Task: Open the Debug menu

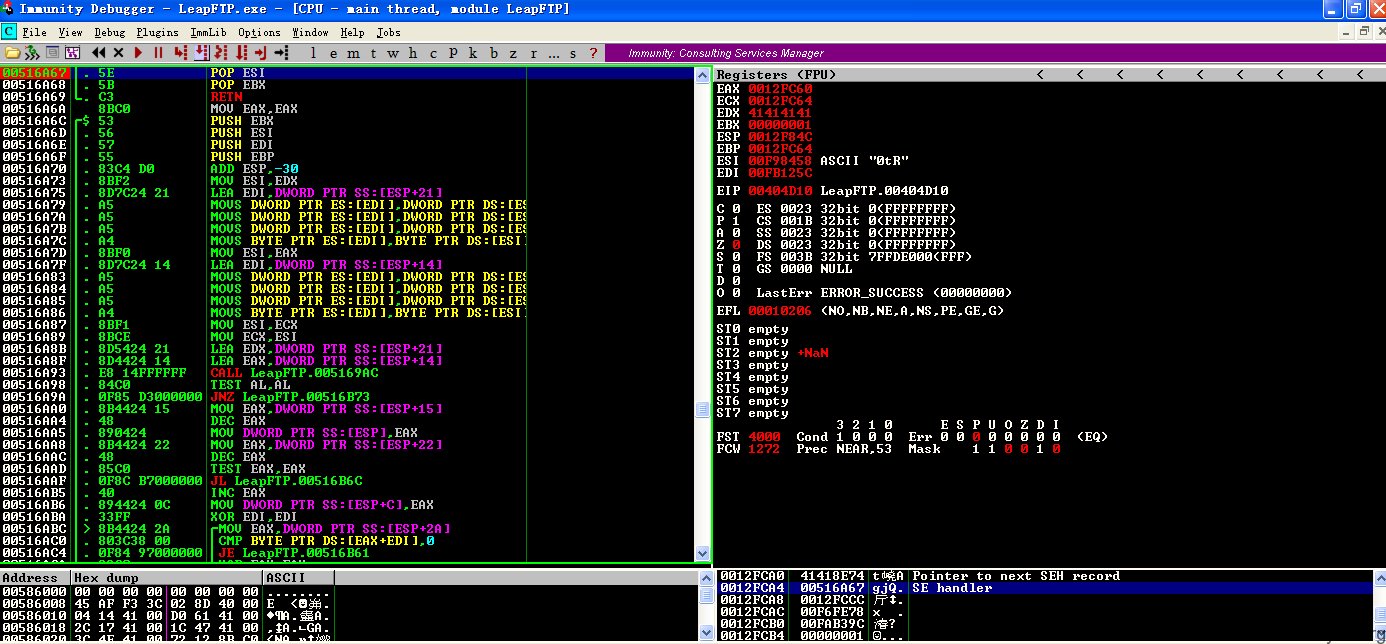Action: 110,32
